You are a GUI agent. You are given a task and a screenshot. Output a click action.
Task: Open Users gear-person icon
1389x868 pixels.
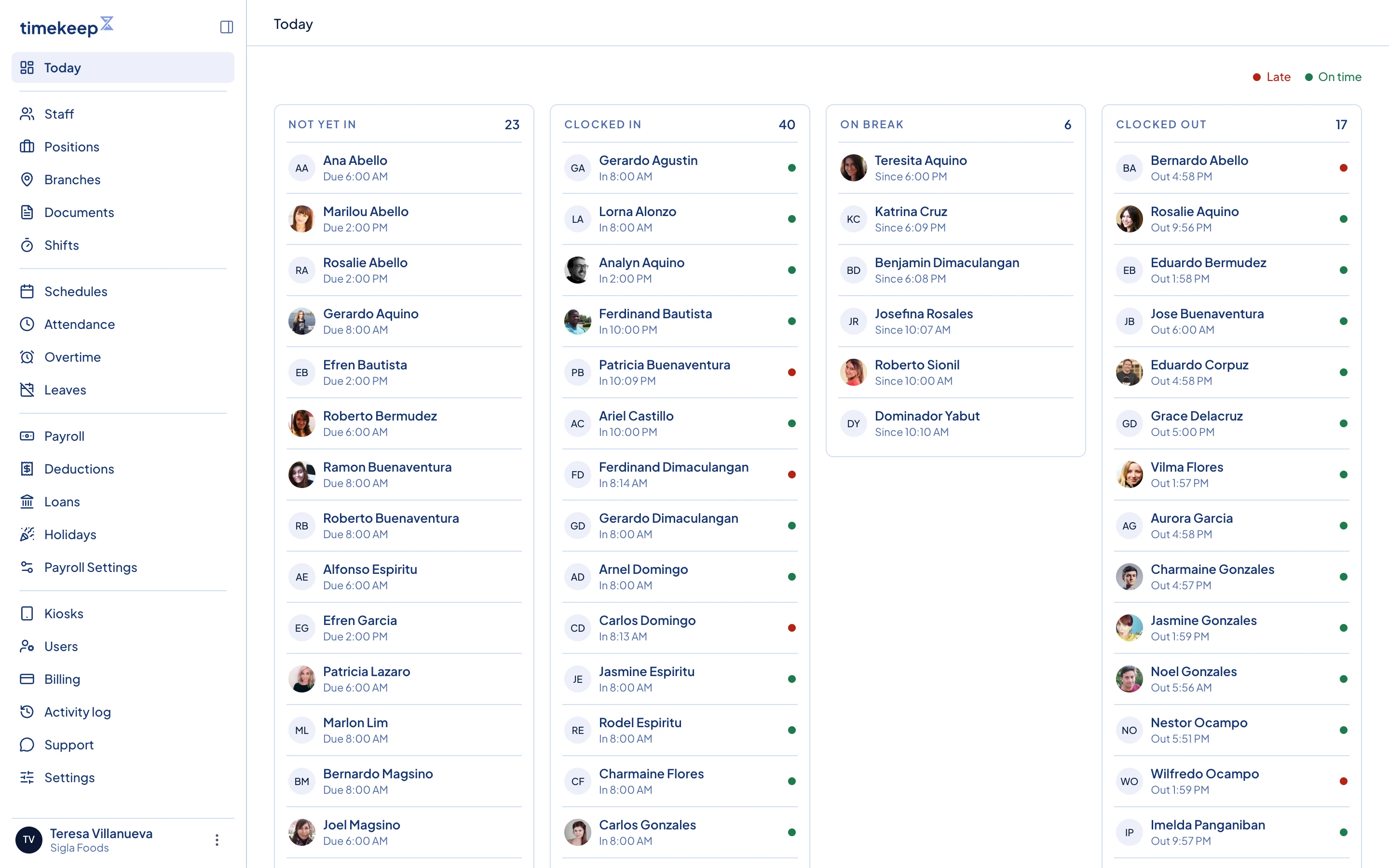[x=27, y=646]
